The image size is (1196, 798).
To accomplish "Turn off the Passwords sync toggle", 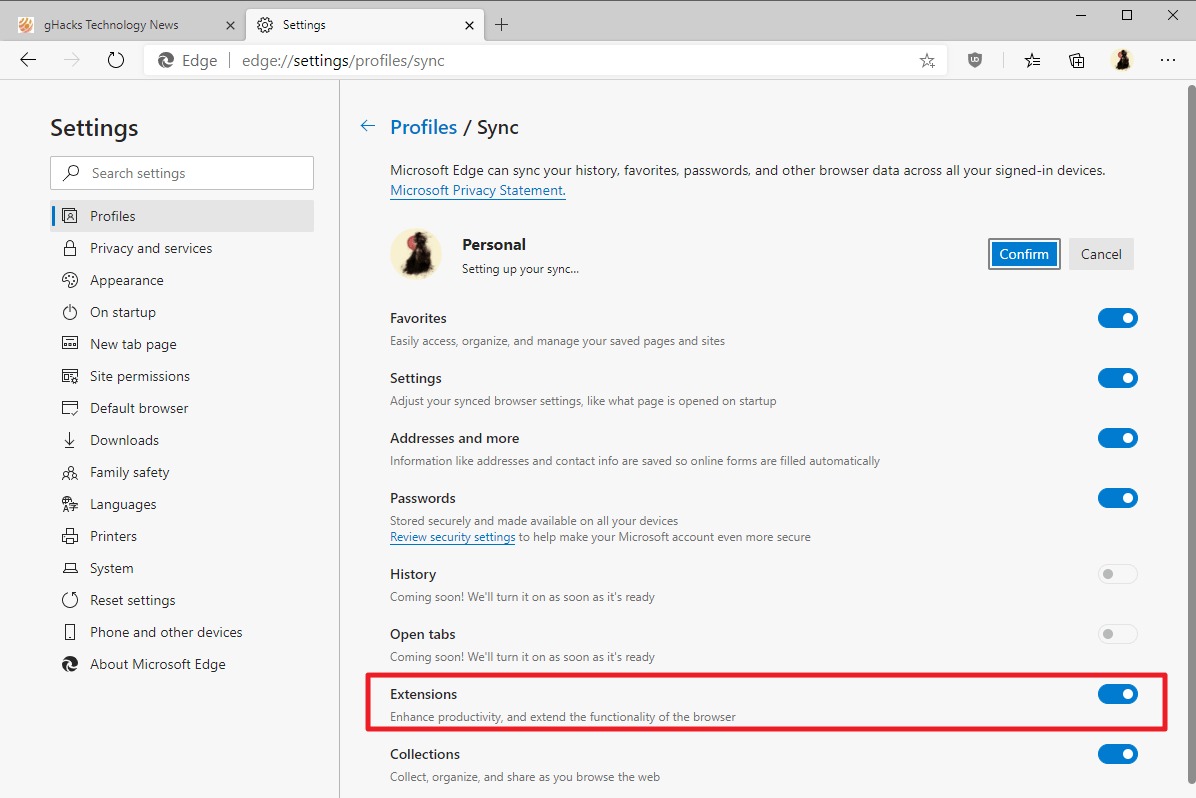I will click(x=1117, y=498).
